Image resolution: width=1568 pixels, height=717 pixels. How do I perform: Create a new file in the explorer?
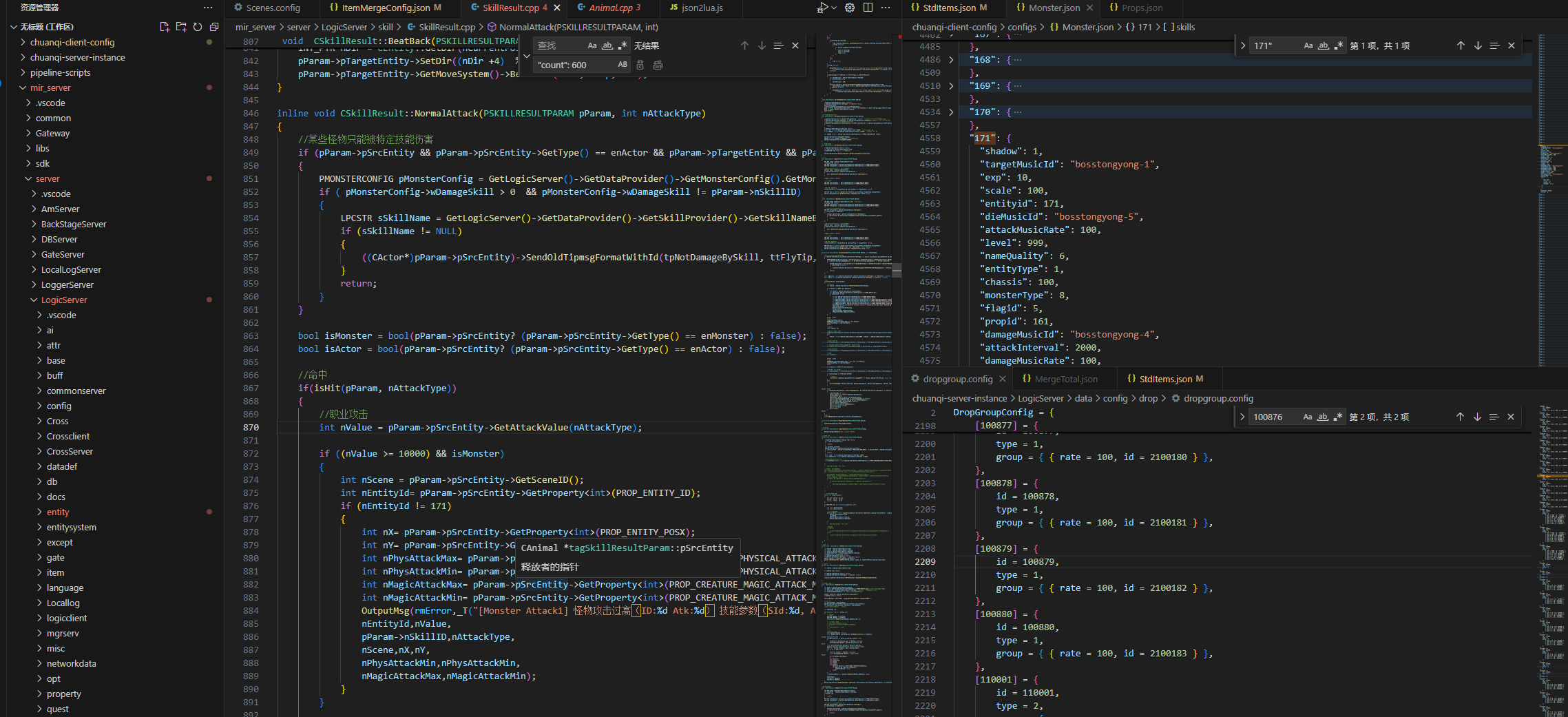point(164,27)
